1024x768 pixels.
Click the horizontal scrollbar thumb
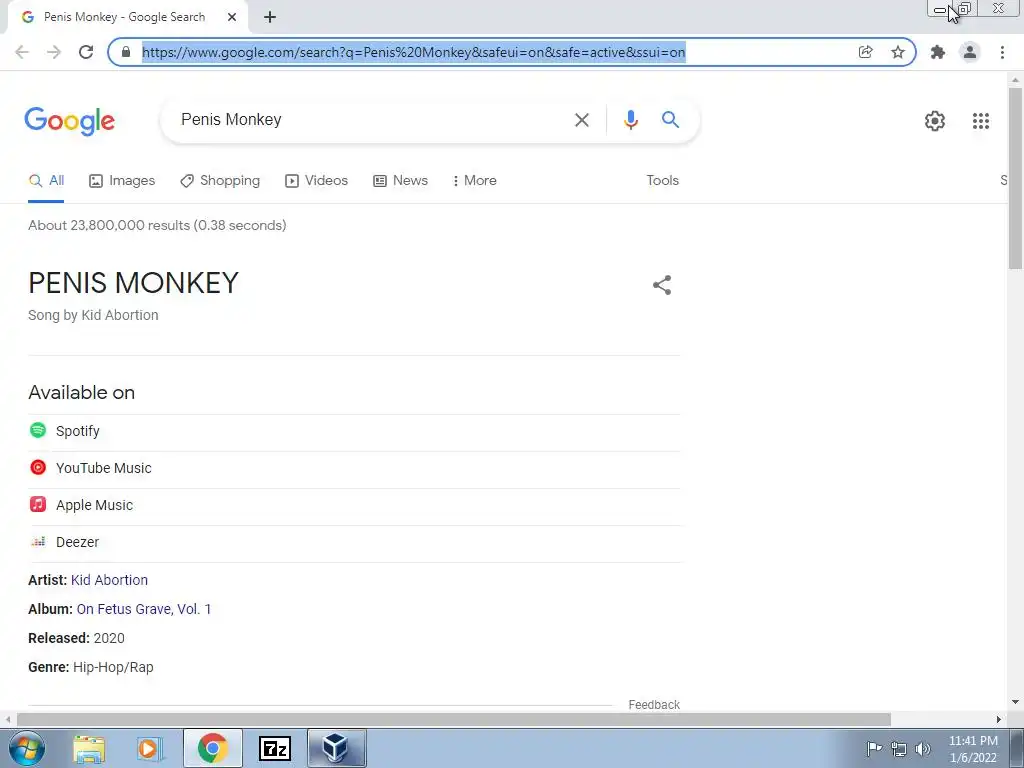pyautogui.click(x=454, y=719)
